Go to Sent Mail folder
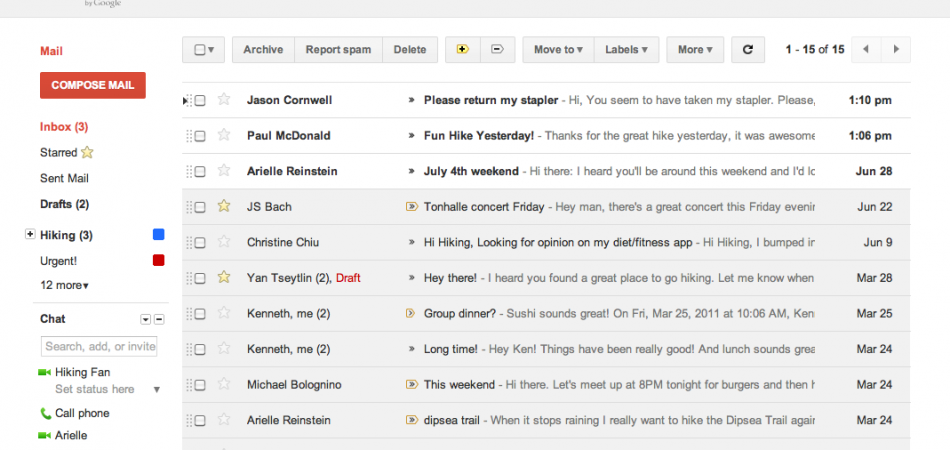 64,178
